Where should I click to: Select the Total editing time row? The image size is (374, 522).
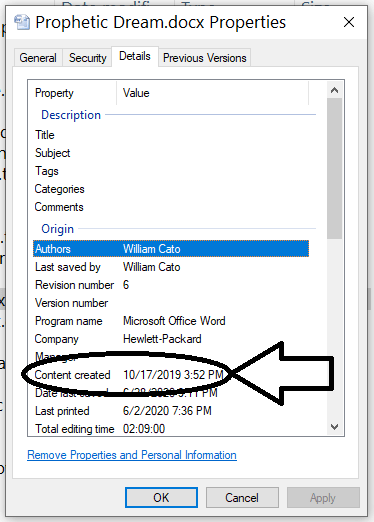[x=171, y=429]
